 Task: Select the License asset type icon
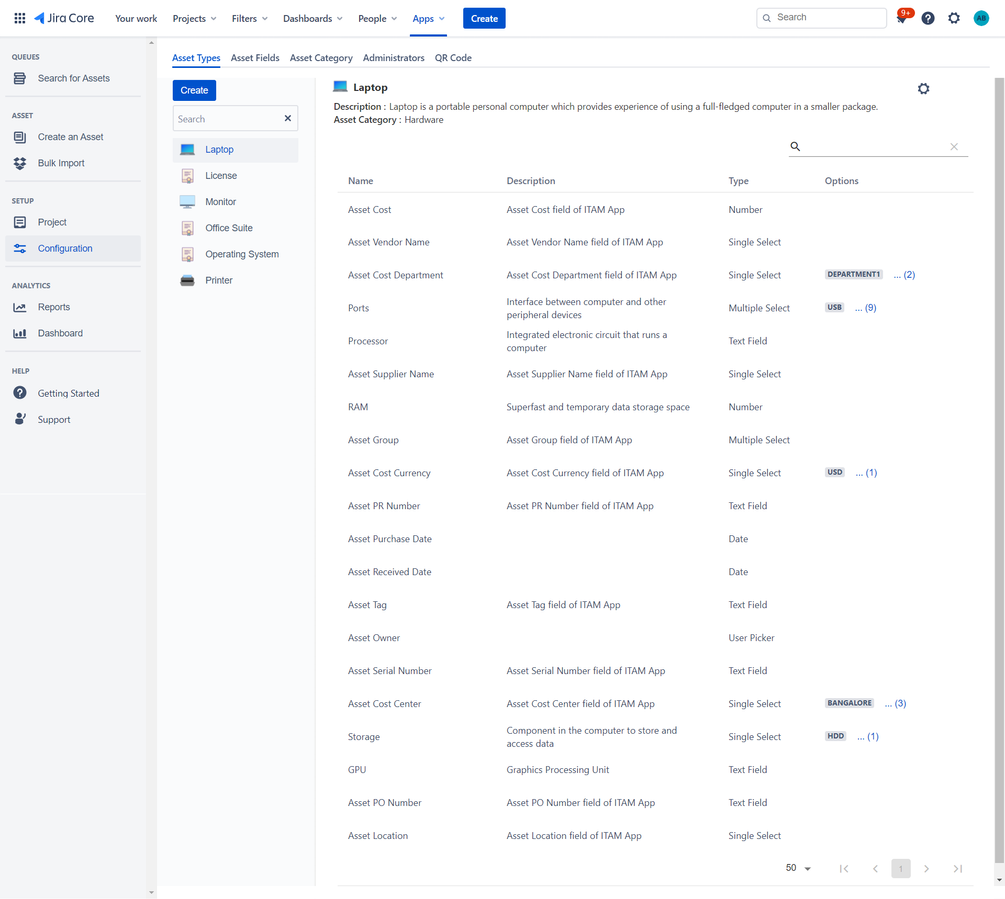click(x=187, y=176)
